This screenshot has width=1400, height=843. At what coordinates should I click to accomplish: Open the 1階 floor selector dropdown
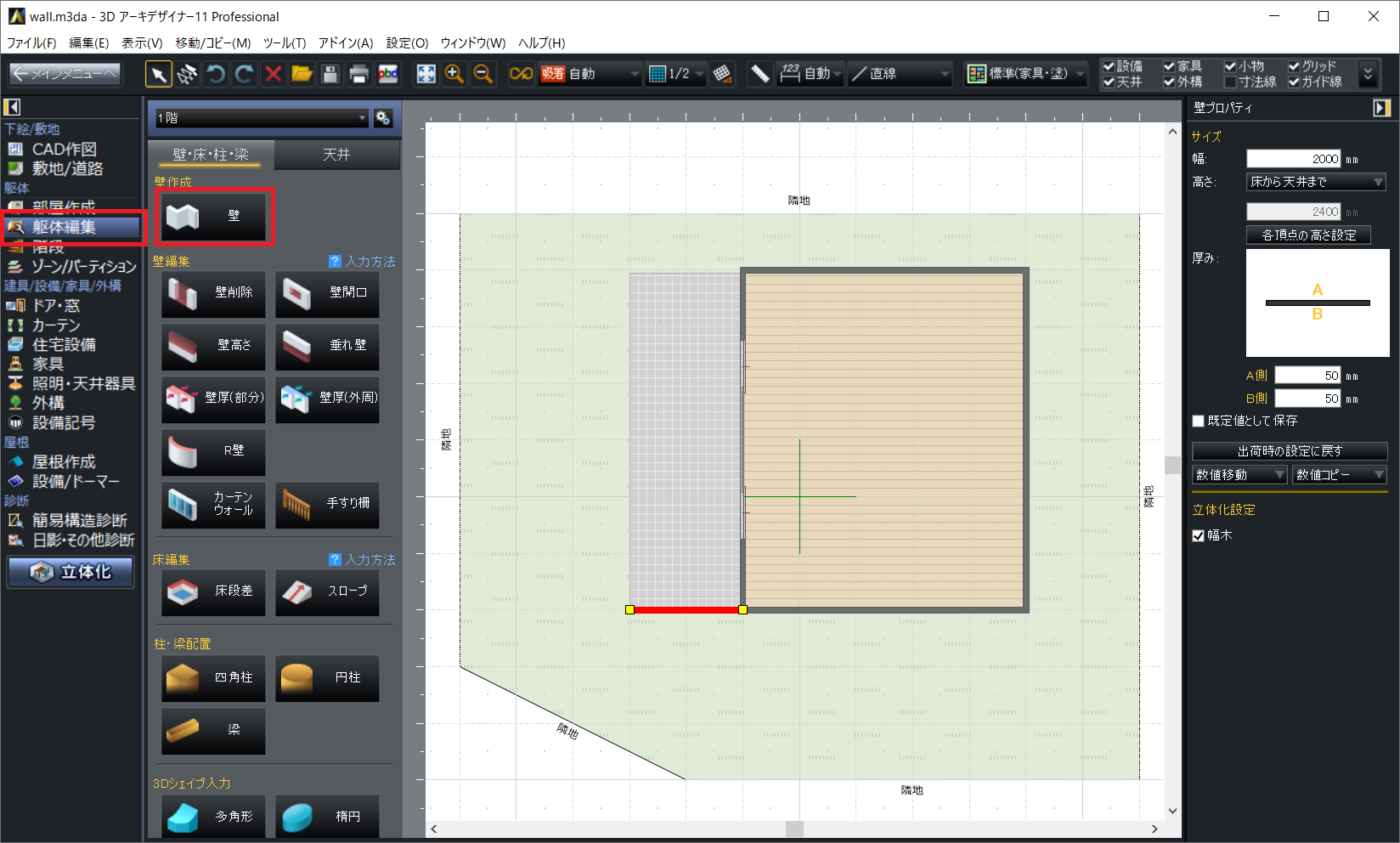[262, 118]
